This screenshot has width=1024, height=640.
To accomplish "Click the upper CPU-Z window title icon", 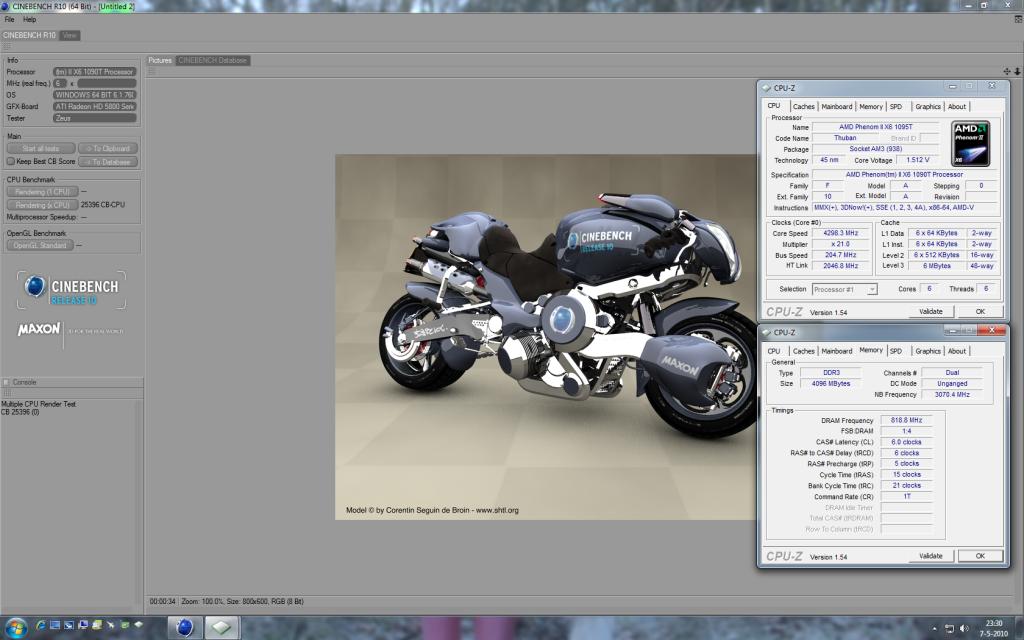I will [766, 88].
